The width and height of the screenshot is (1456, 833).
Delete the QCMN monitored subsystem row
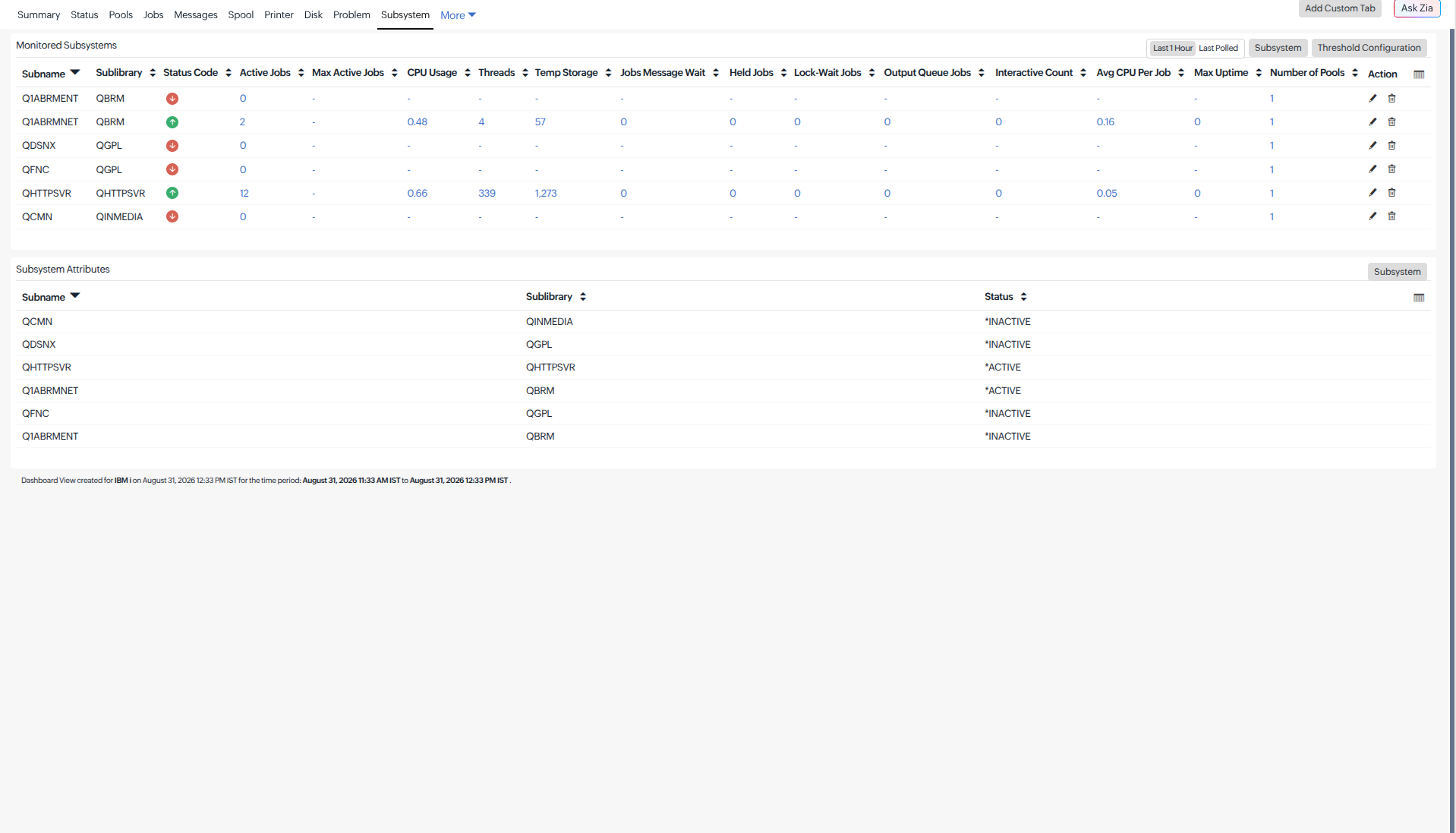click(1391, 216)
